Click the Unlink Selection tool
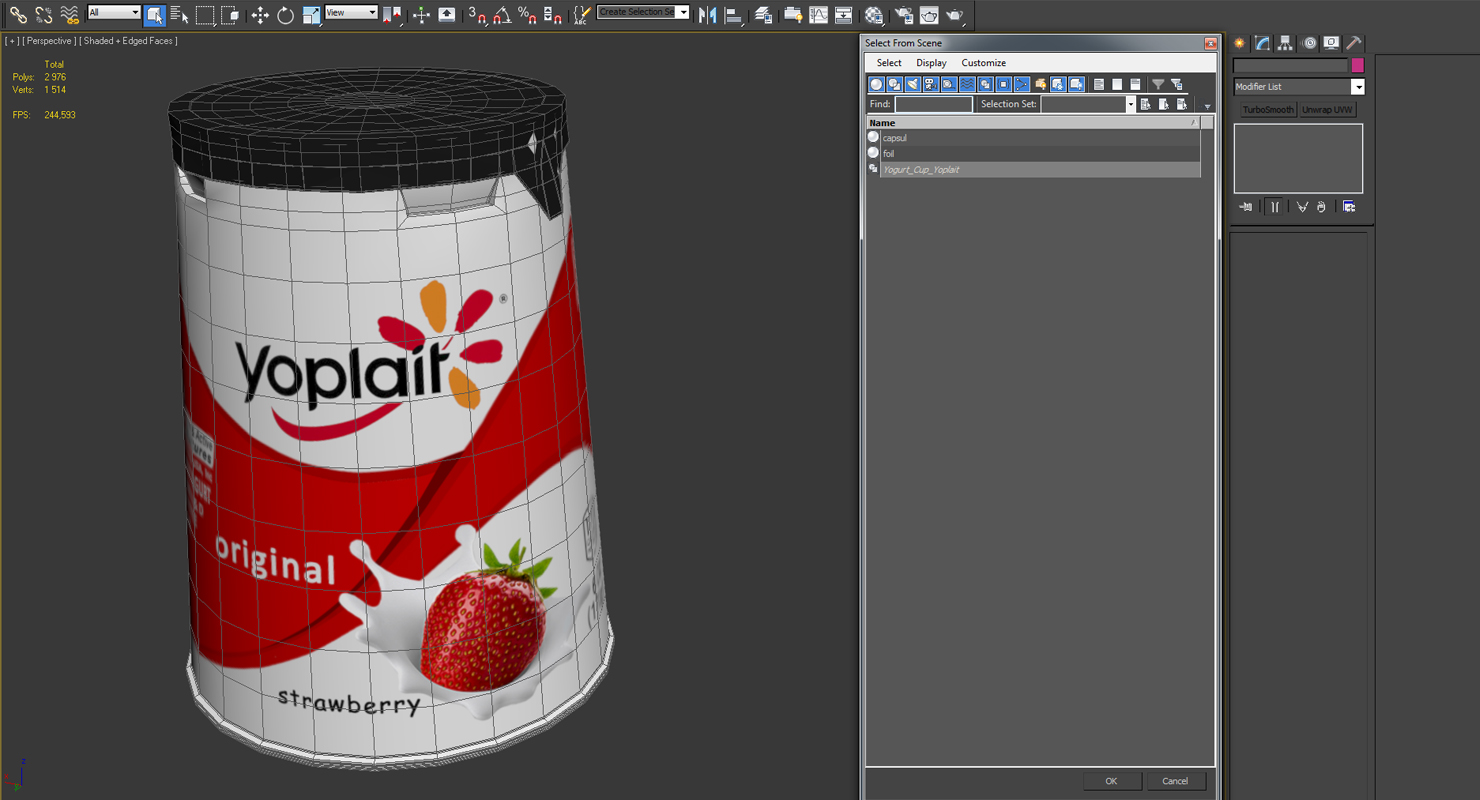 click(44, 15)
